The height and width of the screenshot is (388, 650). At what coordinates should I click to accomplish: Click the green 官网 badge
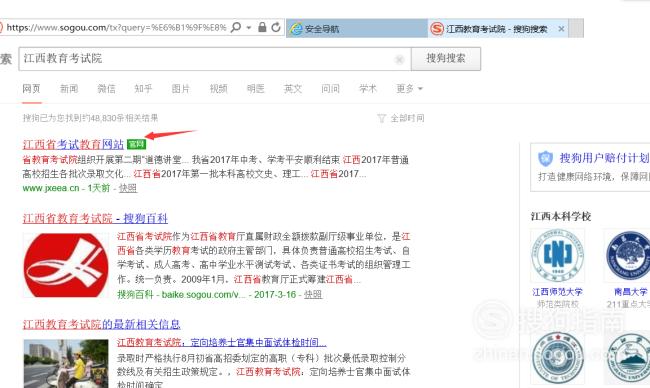pyautogui.click(x=136, y=144)
